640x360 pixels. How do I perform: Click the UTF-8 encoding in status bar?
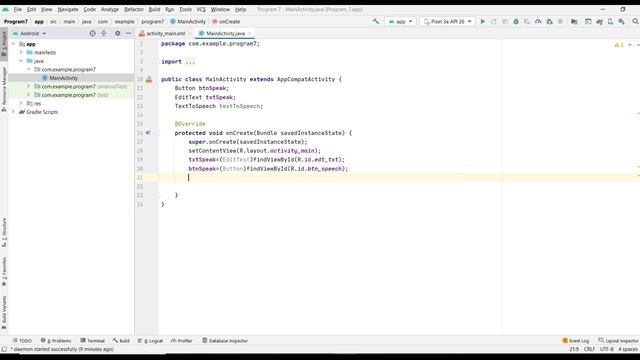click(x=607, y=349)
